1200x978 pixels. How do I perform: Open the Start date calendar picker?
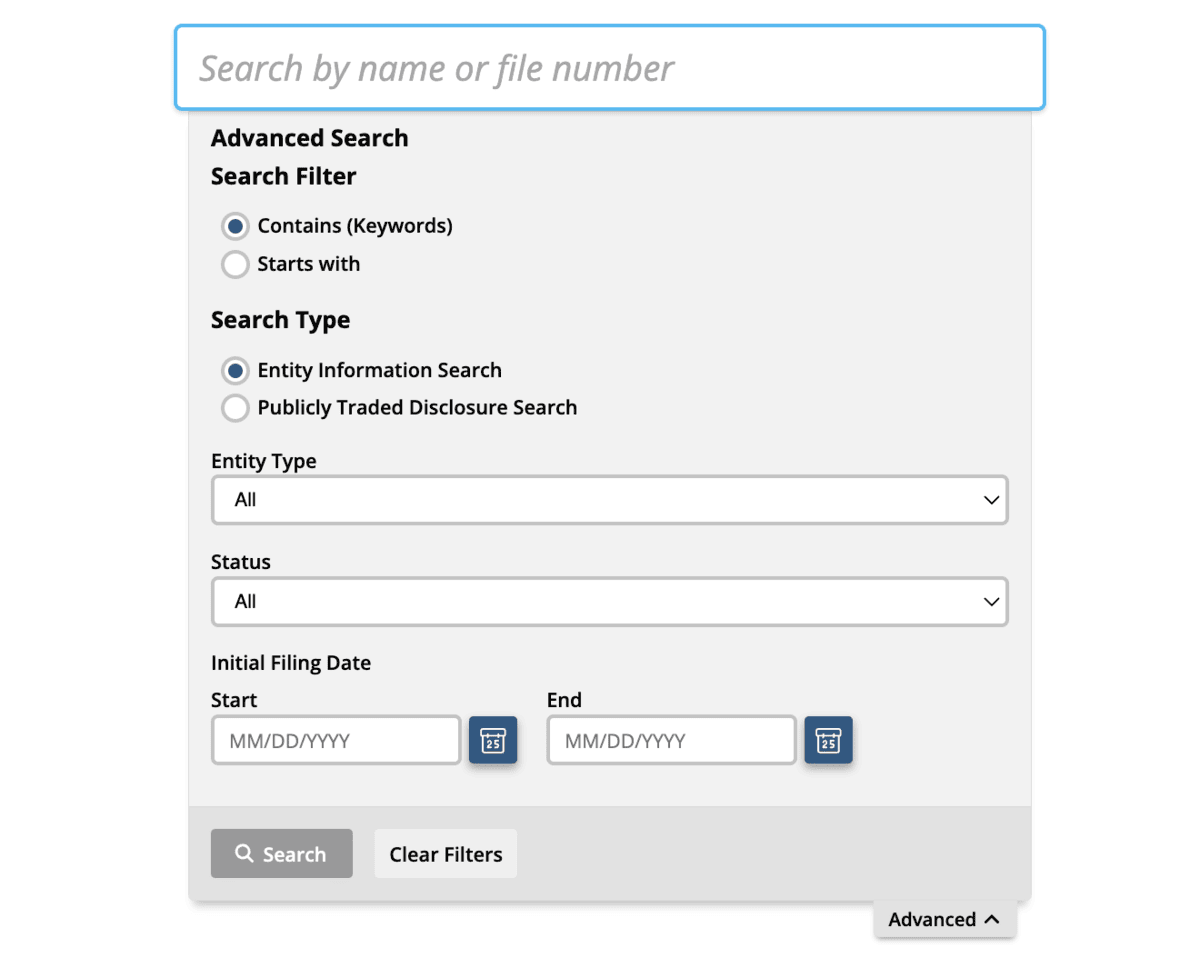[493, 741]
